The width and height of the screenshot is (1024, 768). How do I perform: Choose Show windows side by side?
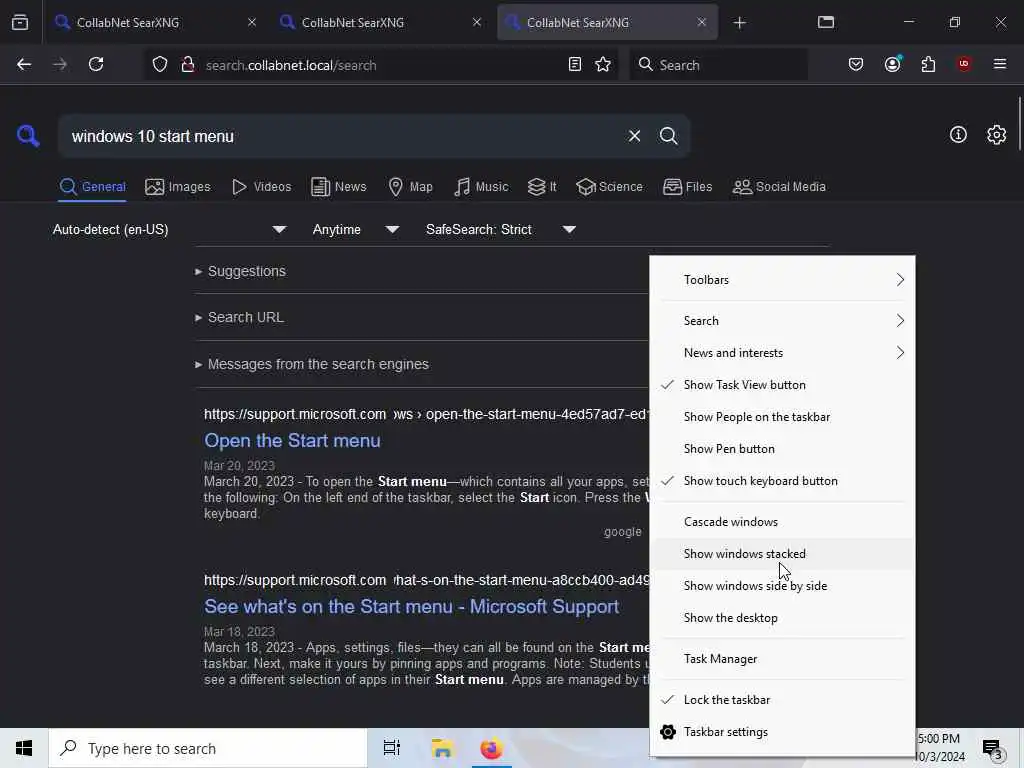pos(782,586)
